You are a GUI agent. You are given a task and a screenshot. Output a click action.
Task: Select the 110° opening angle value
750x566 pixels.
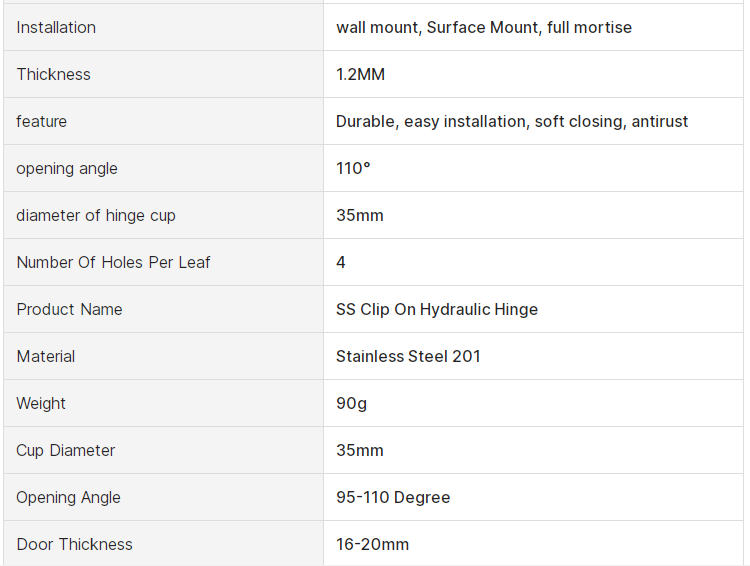(x=353, y=168)
